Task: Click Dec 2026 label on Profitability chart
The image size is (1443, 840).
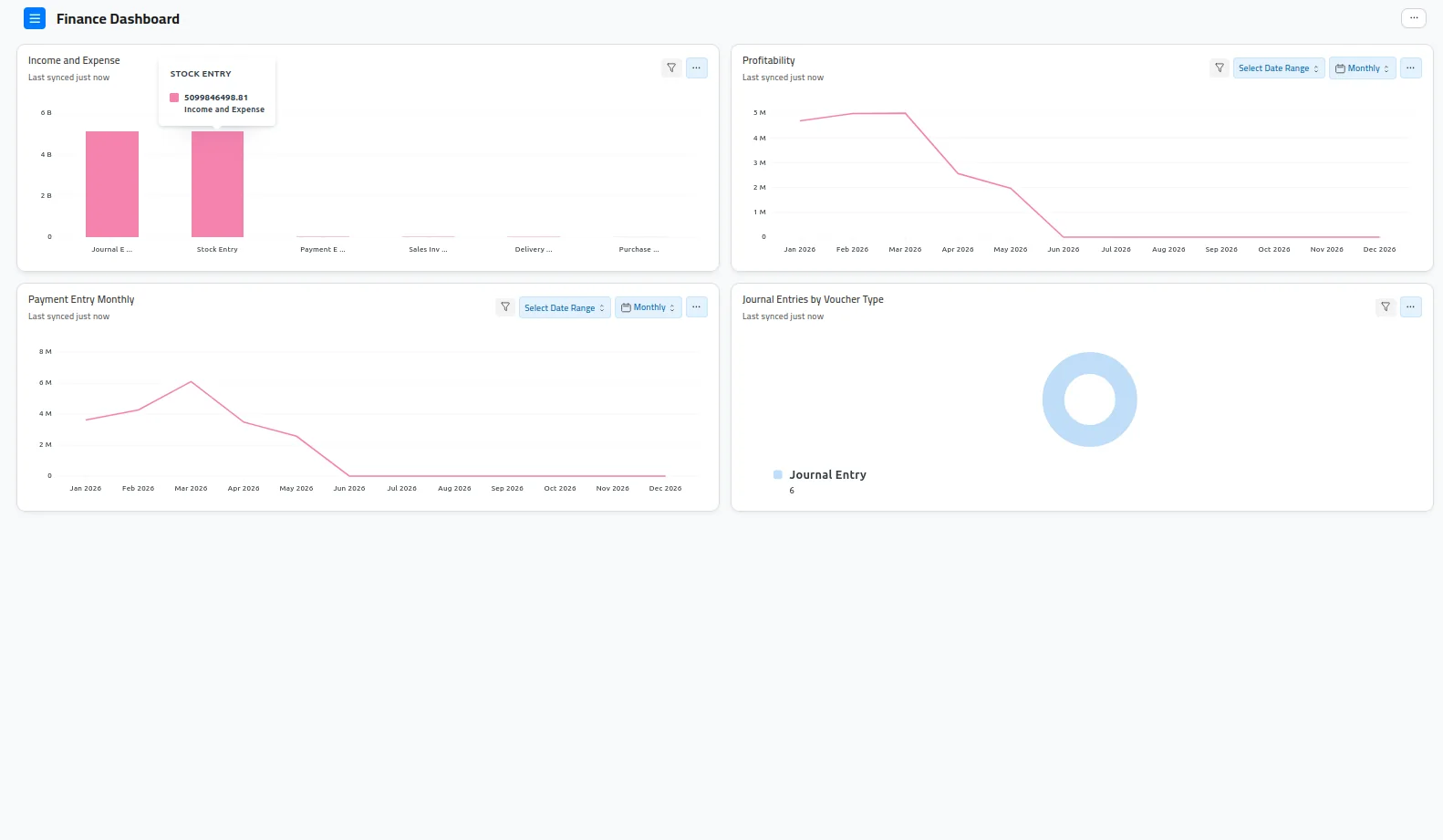Action: [x=1379, y=250]
